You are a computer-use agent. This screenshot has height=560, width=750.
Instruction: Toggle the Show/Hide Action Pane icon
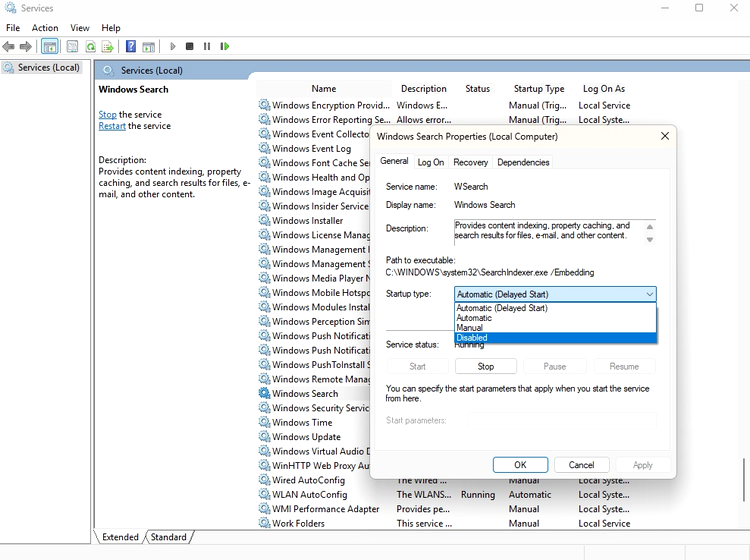[x=149, y=46]
